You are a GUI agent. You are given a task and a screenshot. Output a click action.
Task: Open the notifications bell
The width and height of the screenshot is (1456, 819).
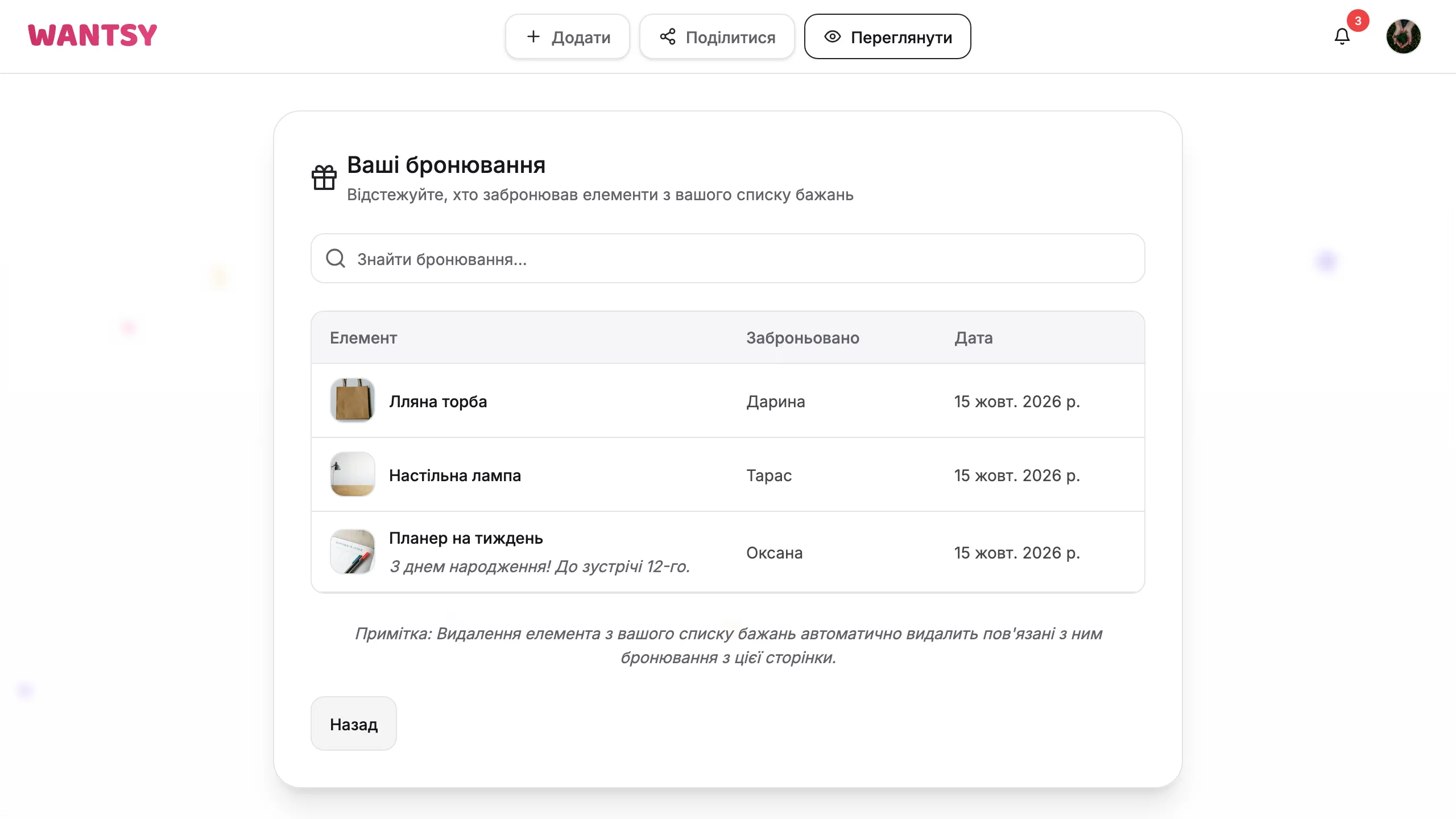(1342, 36)
